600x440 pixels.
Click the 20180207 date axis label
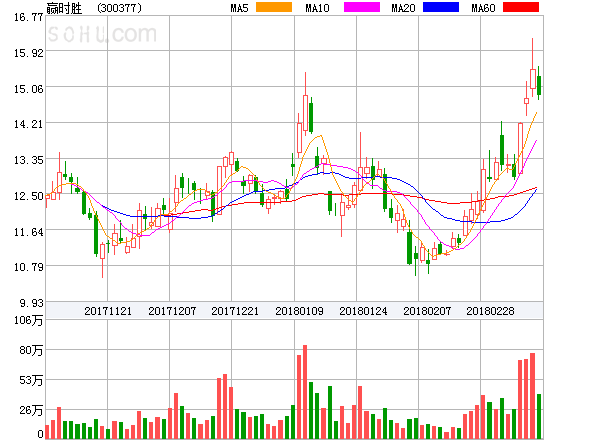(427, 311)
